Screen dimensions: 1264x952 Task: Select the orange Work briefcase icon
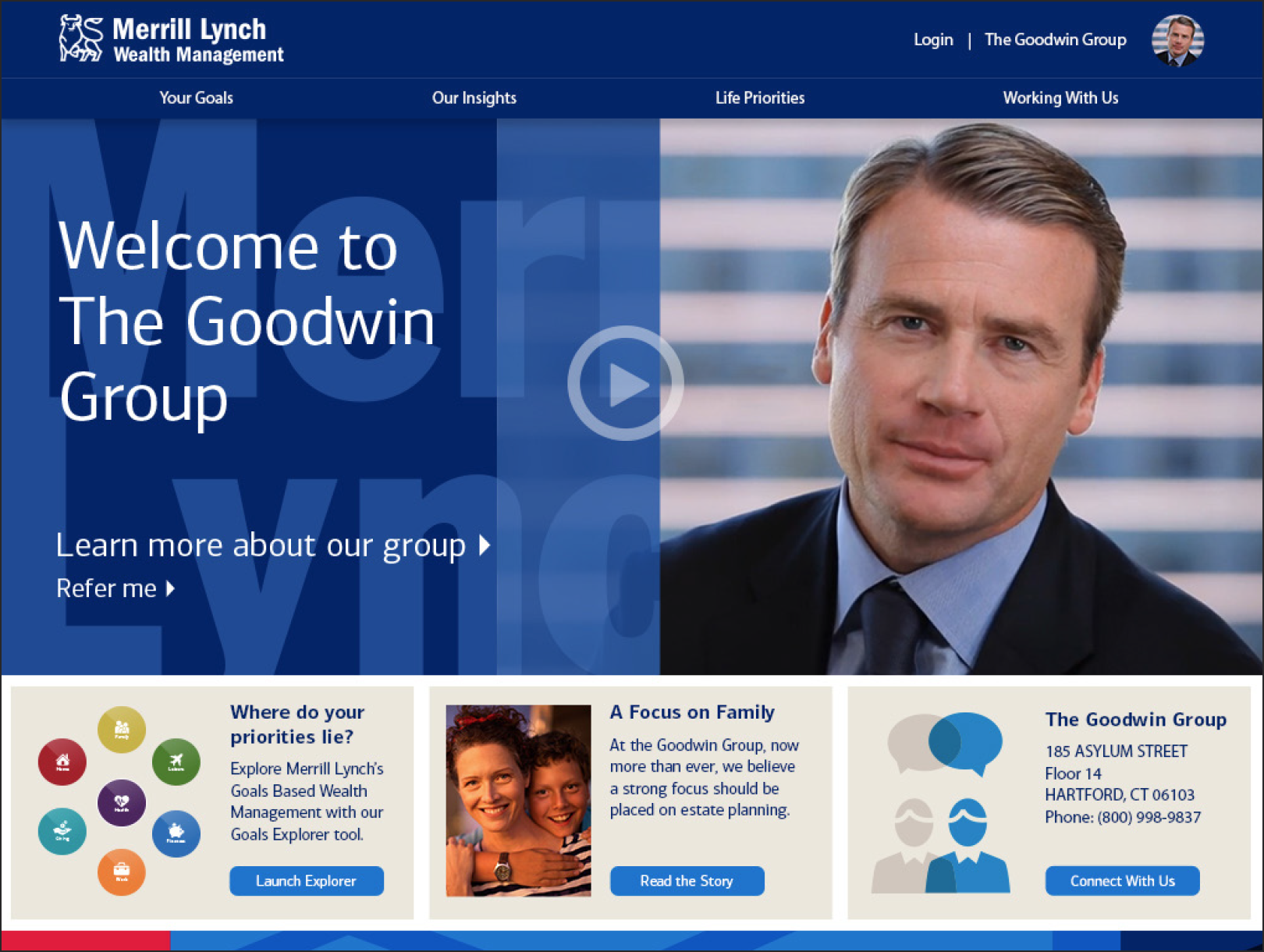click(x=122, y=872)
